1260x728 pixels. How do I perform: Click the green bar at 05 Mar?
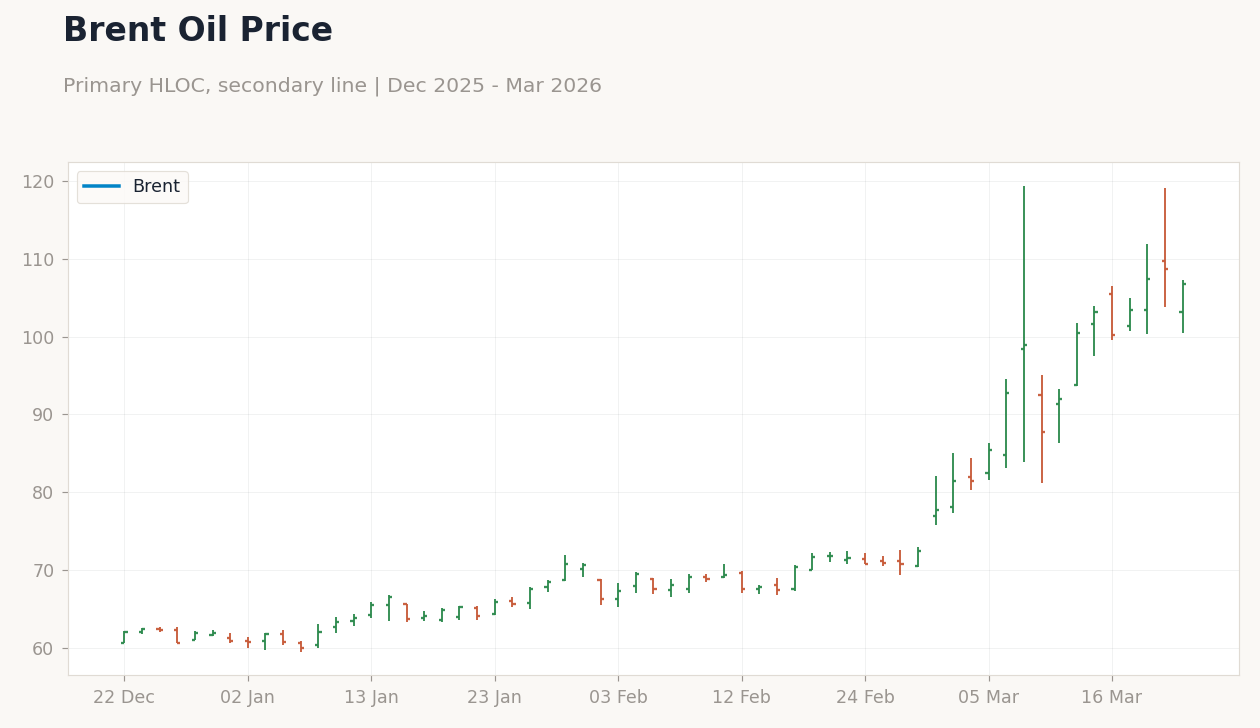pyautogui.click(x=989, y=462)
